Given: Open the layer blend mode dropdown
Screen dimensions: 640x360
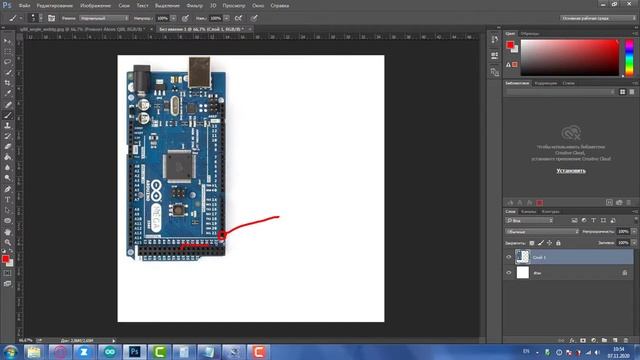Looking at the screenshot, I should pos(542,231).
